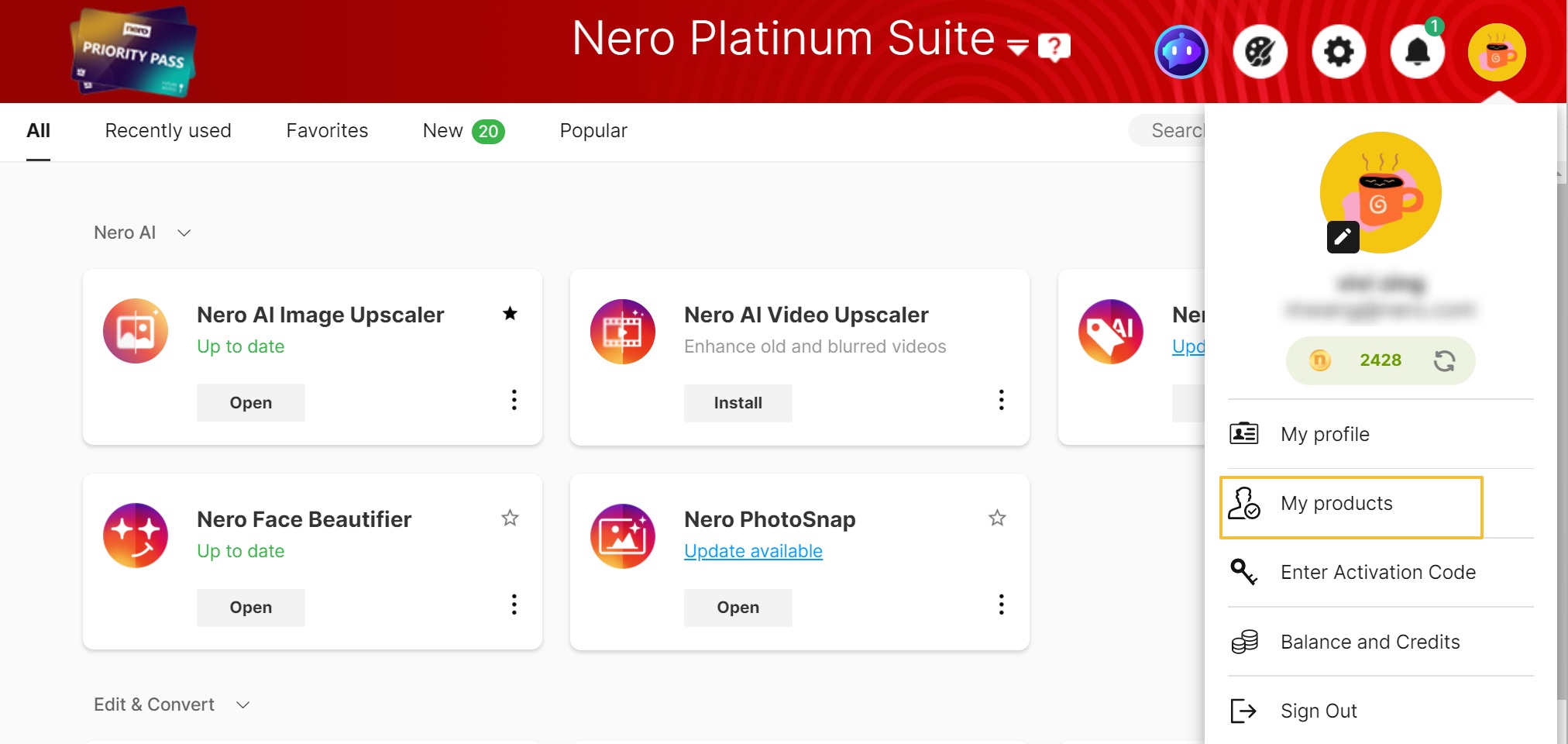Click the coins stack icon
Viewport: 1568px width, 744px height.
(1244, 642)
